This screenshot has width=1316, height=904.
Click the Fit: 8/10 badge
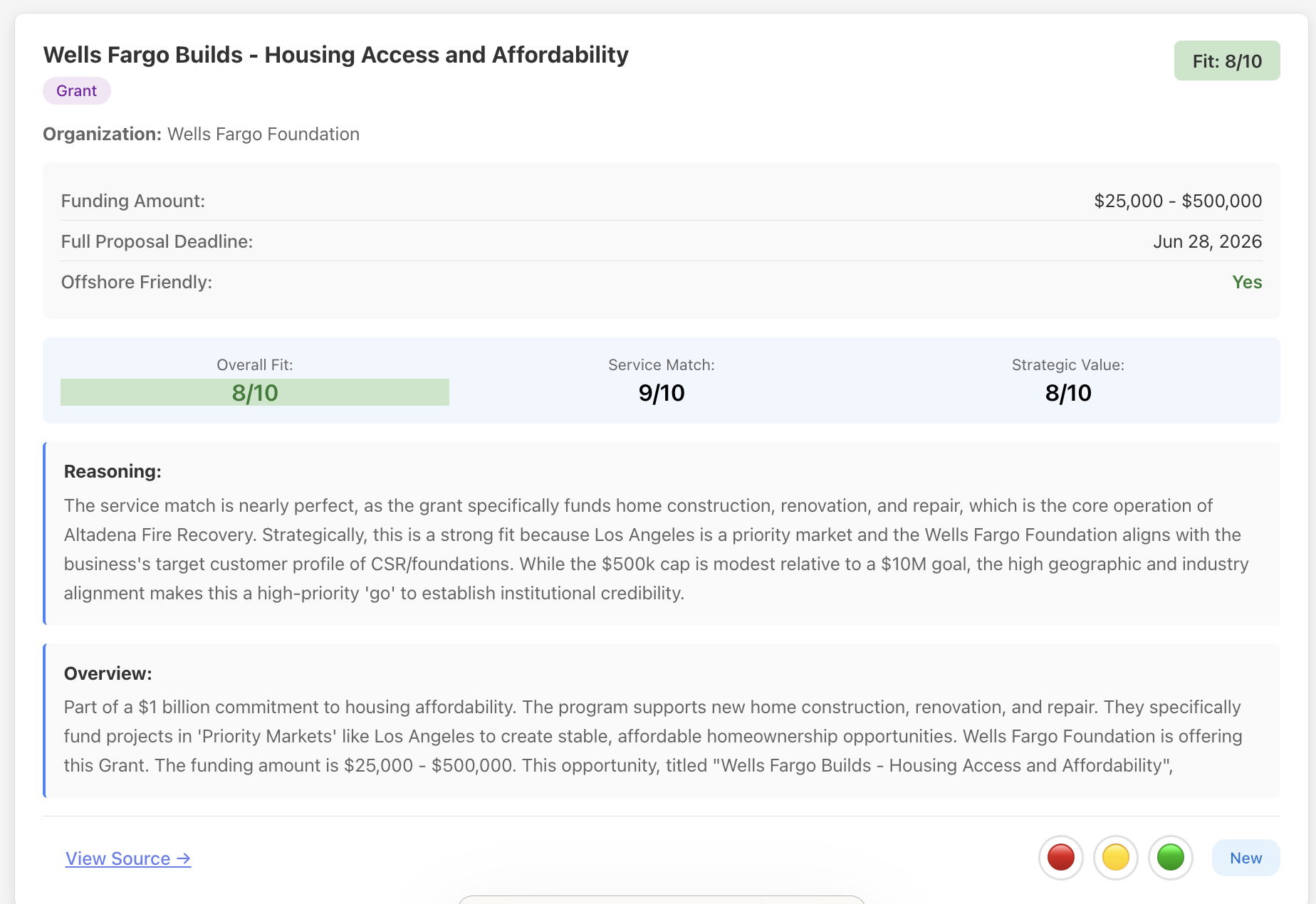(1226, 61)
